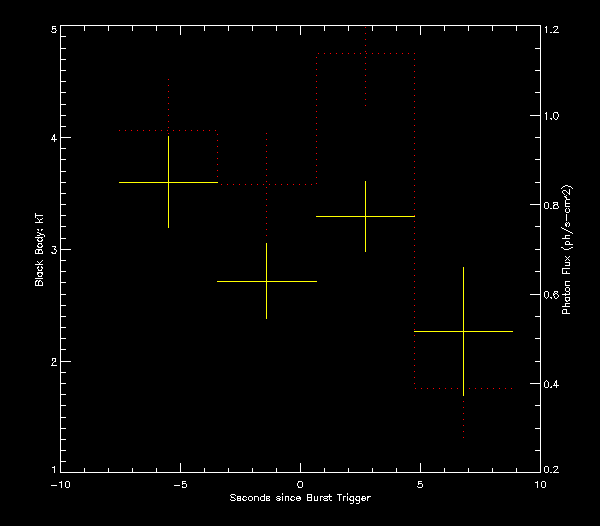Click the 'Photon Flux' right axis label

(x=566, y=250)
